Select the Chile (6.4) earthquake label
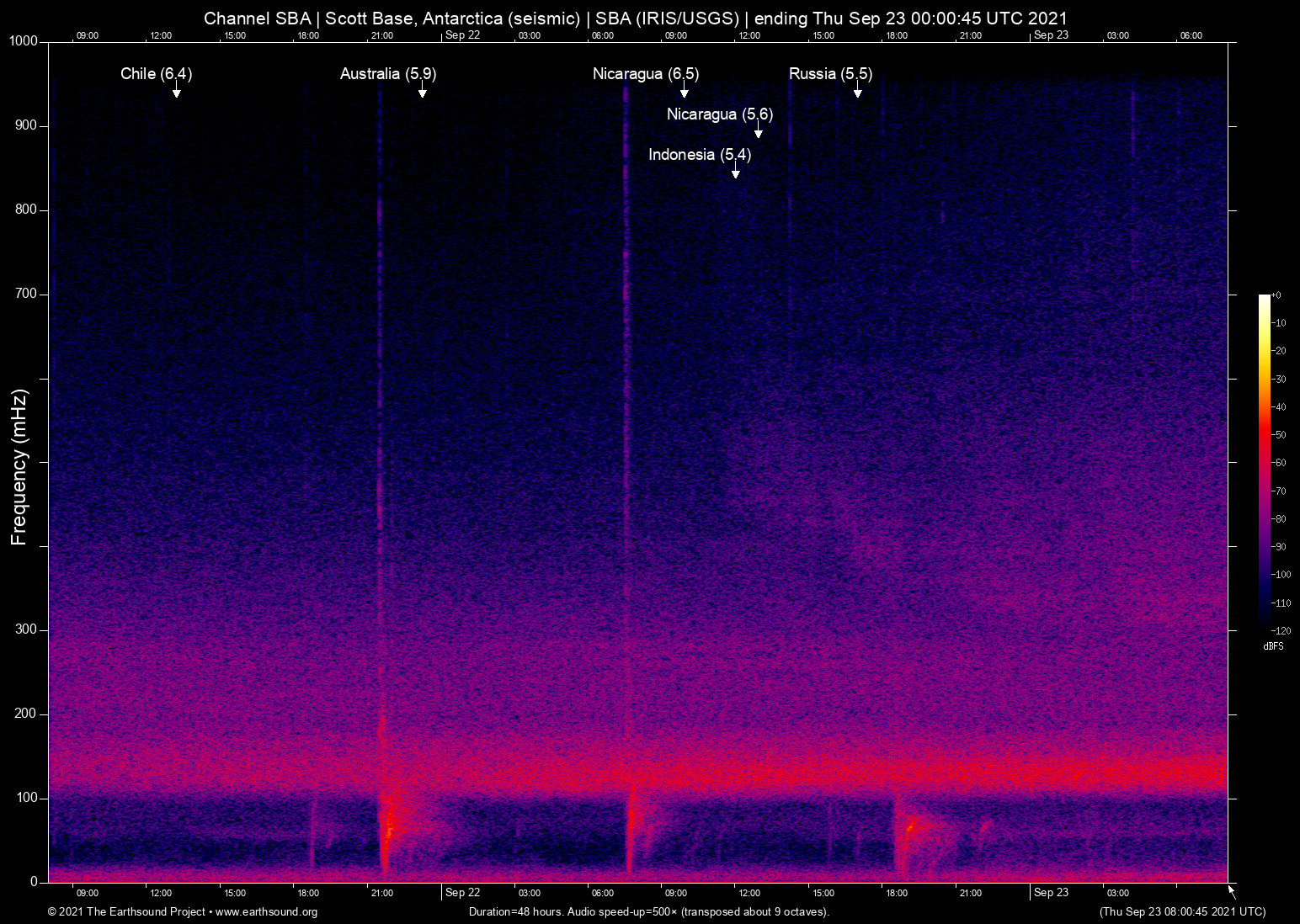The image size is (1300, 924). click(x=156, y=74)
